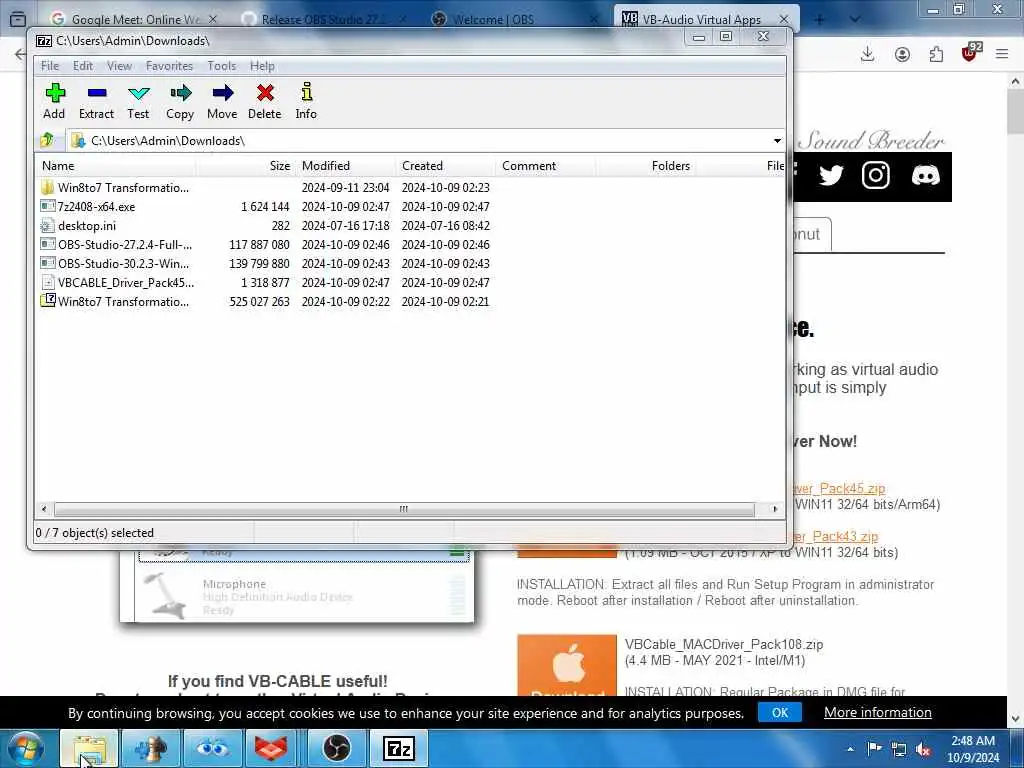Expand the address path dropdown
This screenshot has height=768, width=1024.
pyautogui.click(x=777, y=140)
